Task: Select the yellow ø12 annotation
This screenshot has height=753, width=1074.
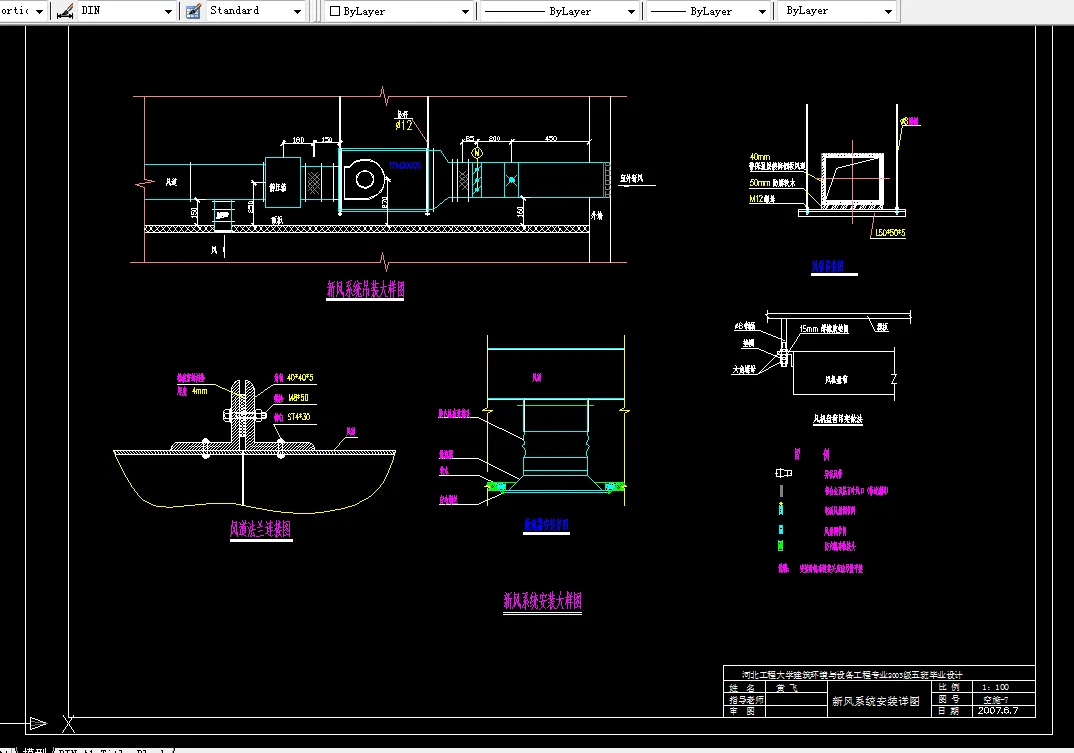Action: click(x=403, y=125)
